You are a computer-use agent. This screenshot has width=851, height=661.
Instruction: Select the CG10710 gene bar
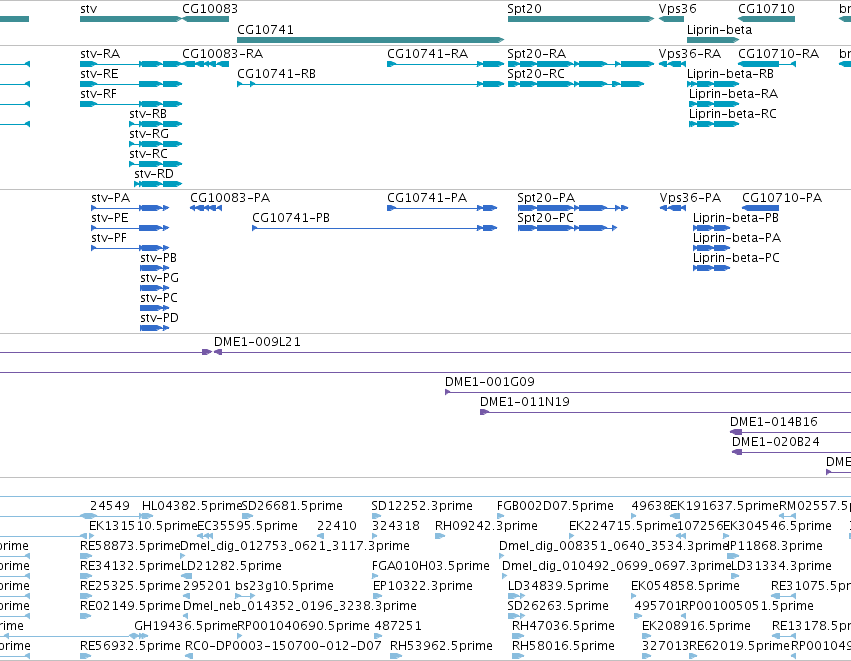tap(766, 19)
